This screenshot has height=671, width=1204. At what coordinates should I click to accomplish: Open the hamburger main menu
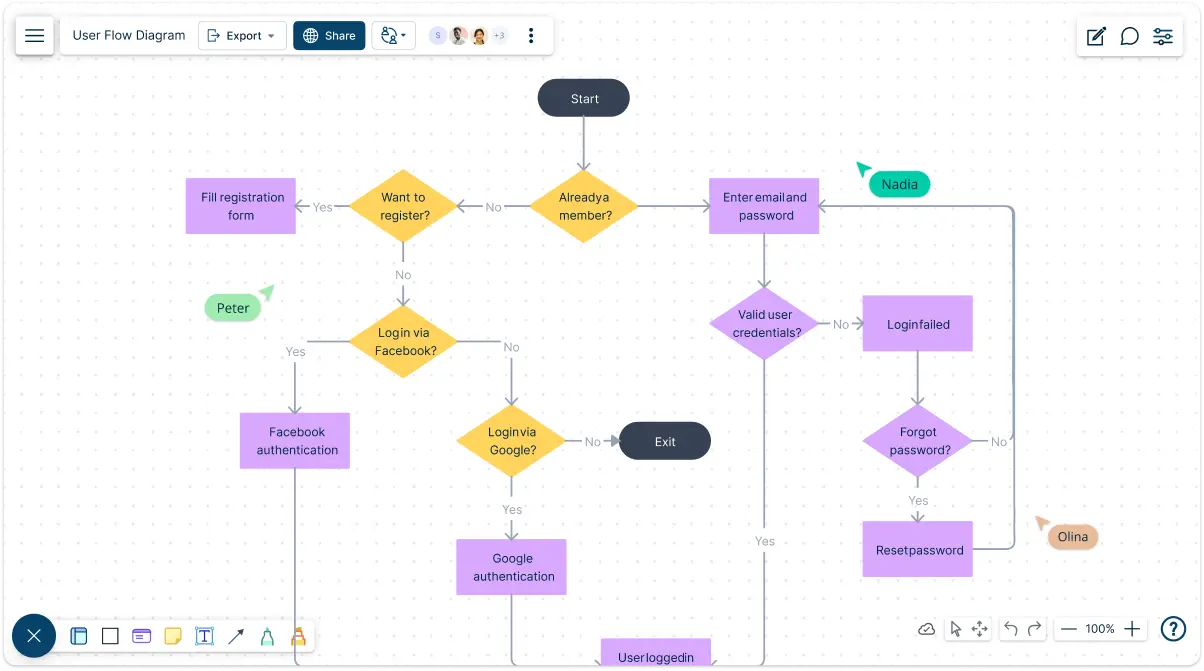click(35, 36)
